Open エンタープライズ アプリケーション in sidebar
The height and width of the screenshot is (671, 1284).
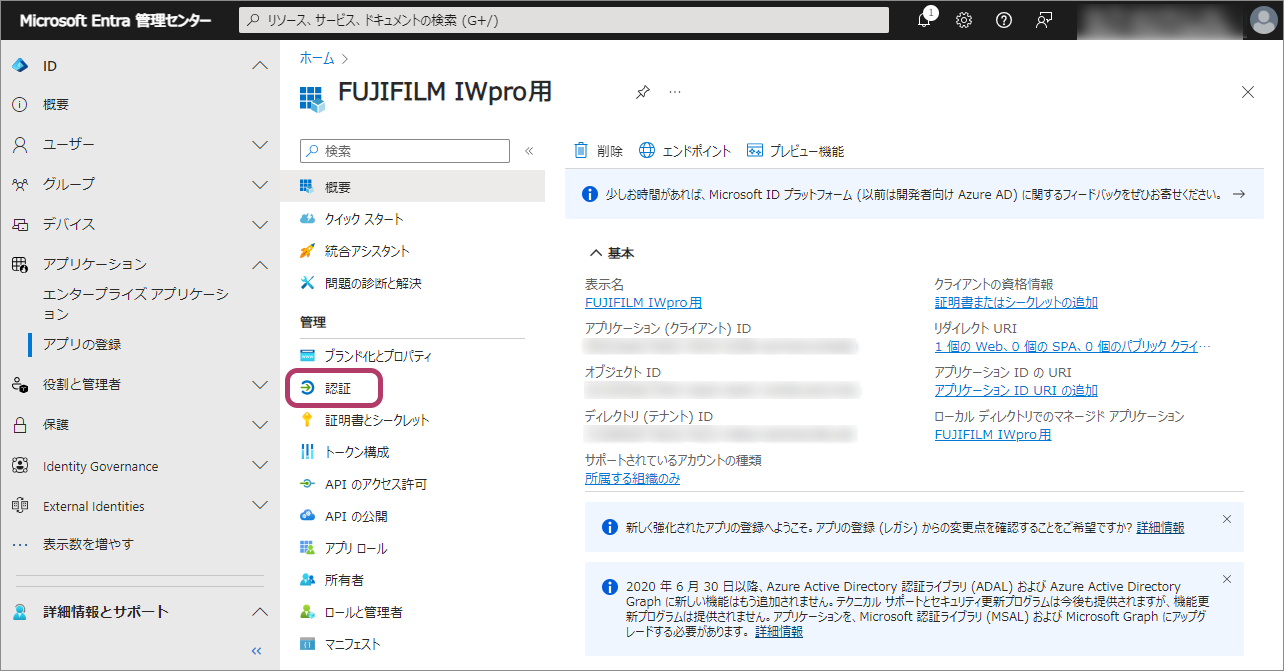[135, 304]
